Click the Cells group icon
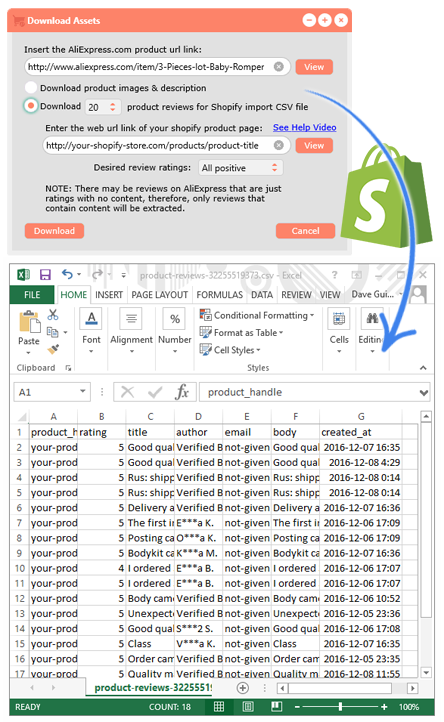This screenshot has height=722, width=444. point(339,319)
